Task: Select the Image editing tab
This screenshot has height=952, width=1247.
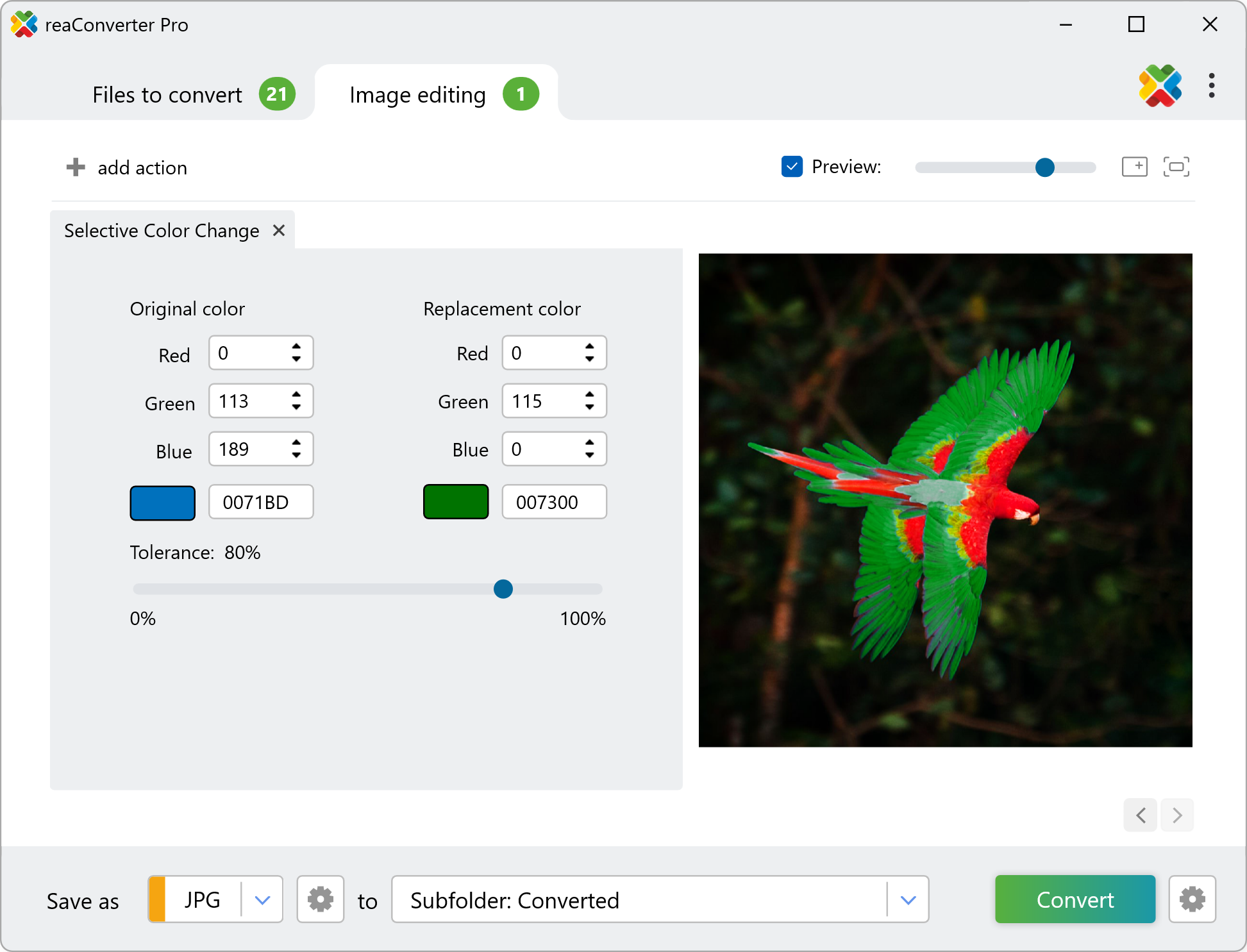Action: coord(418,95)
